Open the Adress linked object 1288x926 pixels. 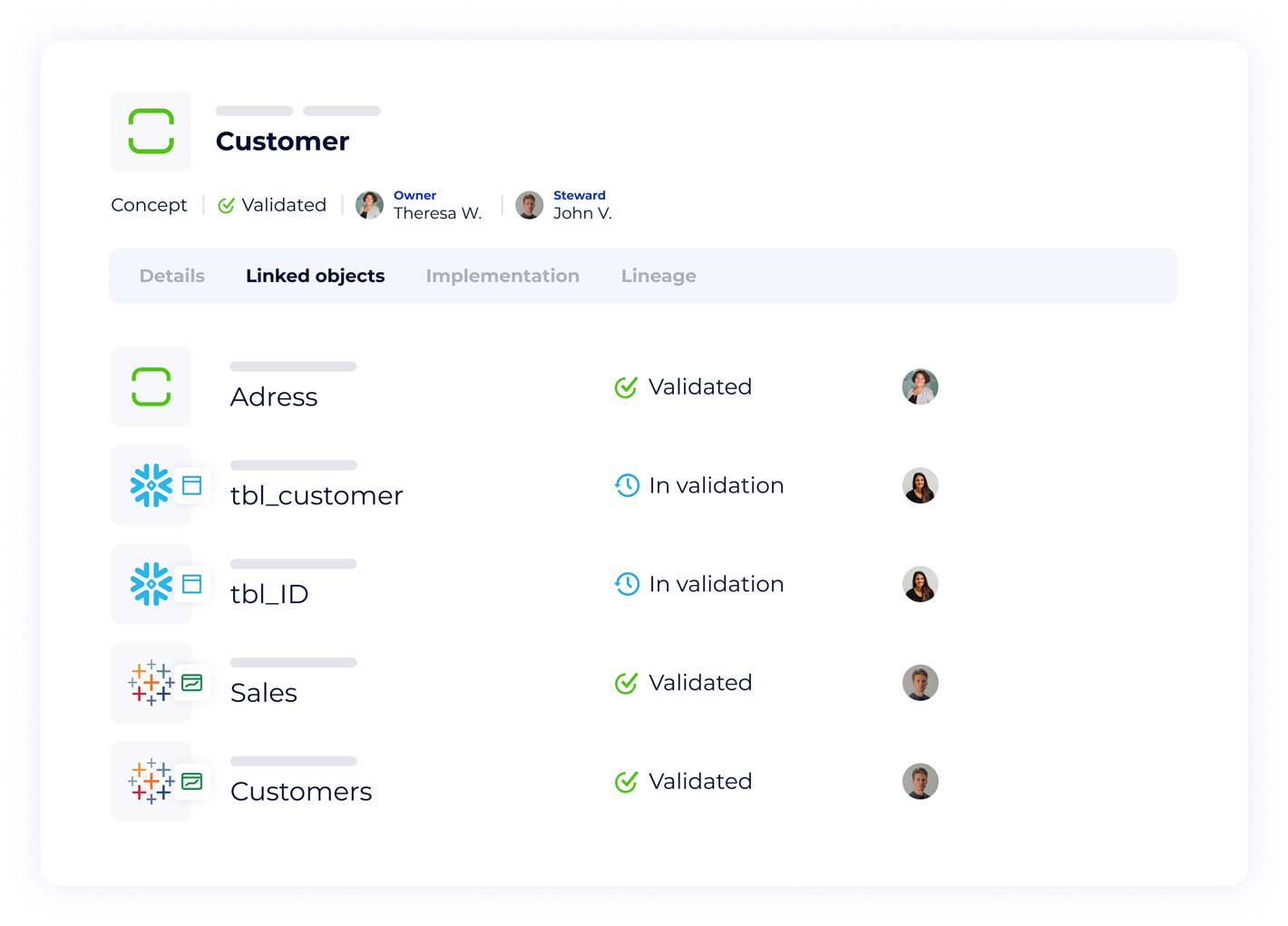click(x=274, y=397)
